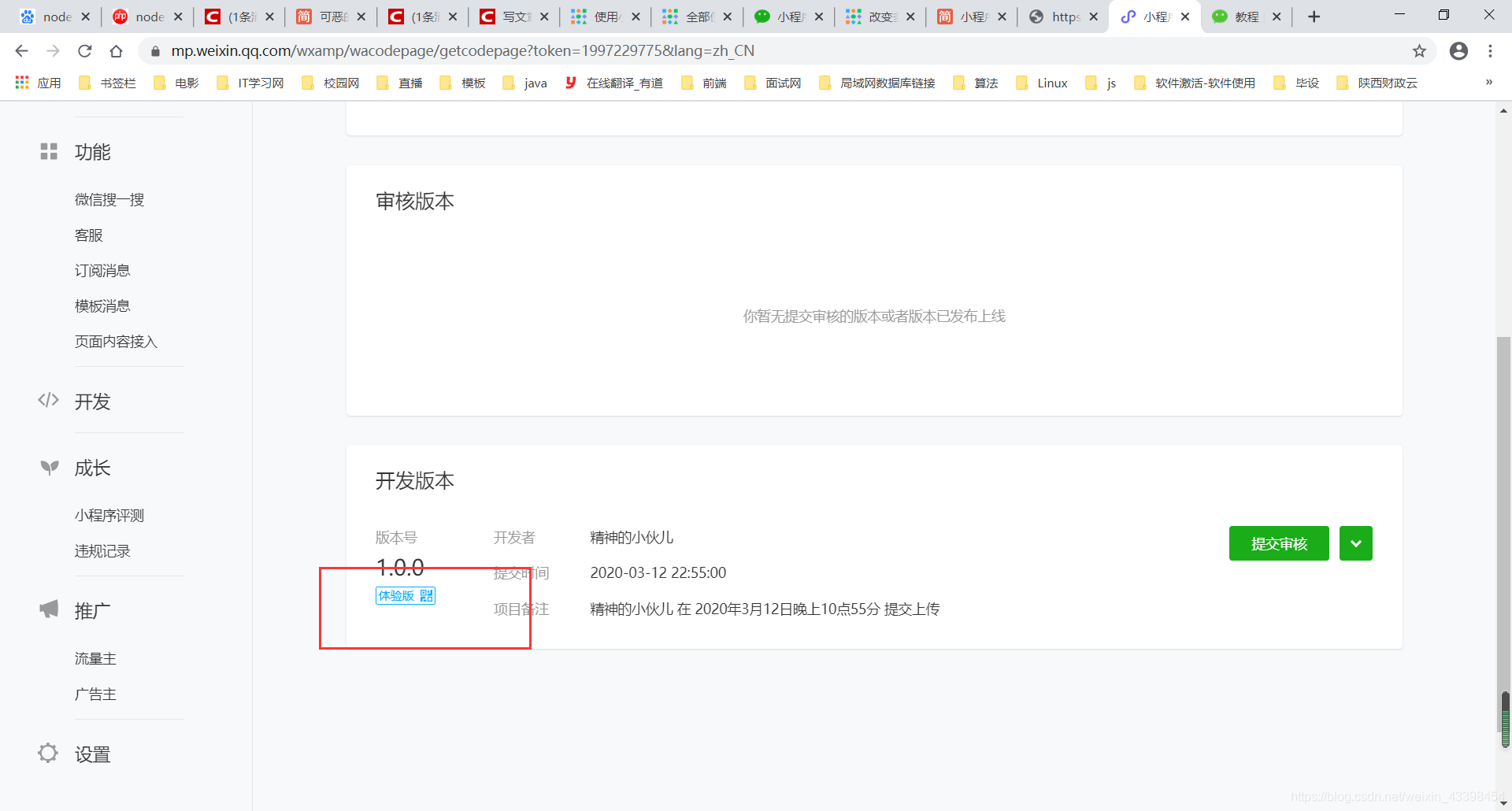This screenshot has width=1512, height=811.
Task: Open 设置 via gear icon
Action: pyautogui.click(x=47, y=753)
